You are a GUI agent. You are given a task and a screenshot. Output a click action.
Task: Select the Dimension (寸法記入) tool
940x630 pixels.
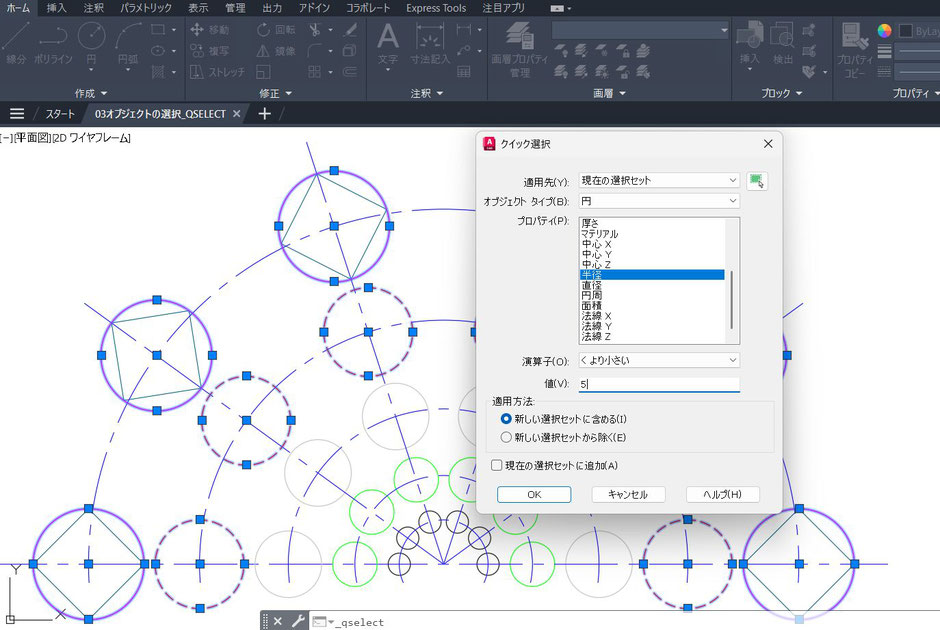[430, 43]
